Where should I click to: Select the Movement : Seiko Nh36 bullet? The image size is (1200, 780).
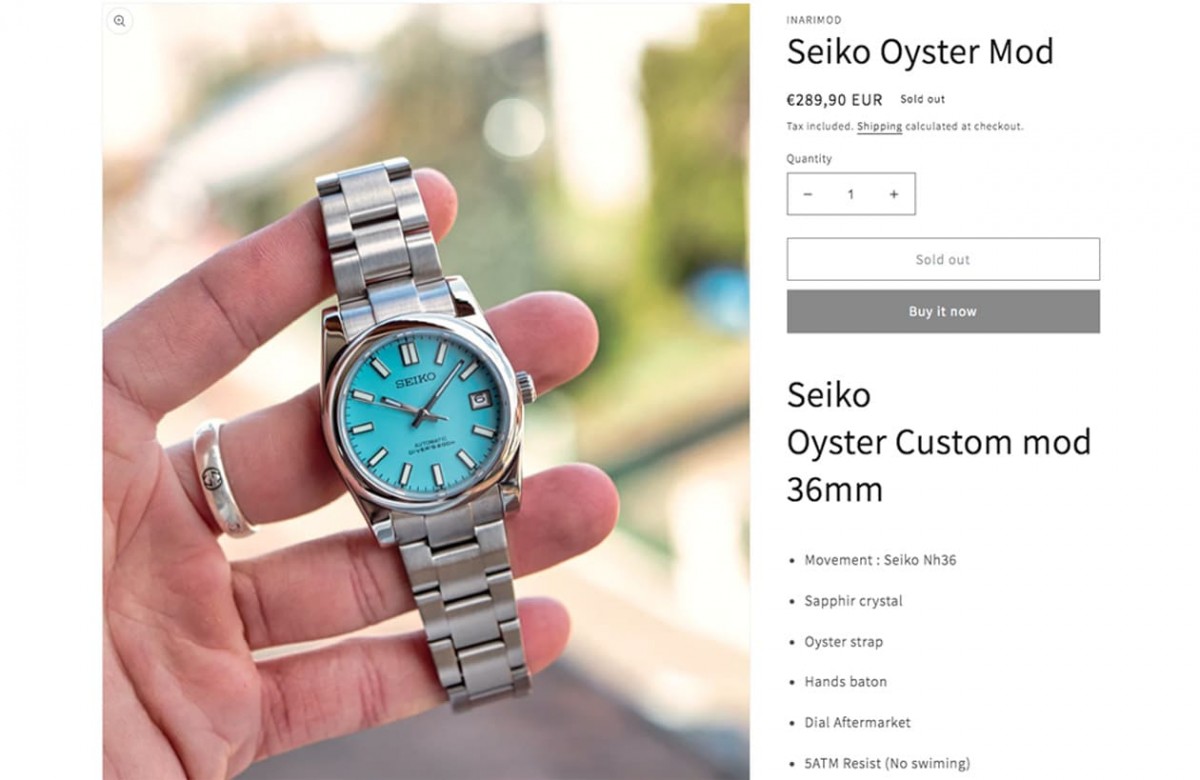coord(880,560)
